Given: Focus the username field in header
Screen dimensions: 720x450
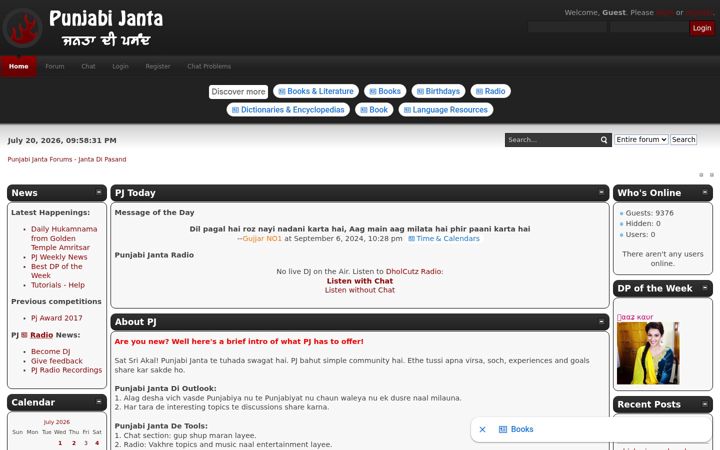Looking at the screenshot, I should point(567,28).
